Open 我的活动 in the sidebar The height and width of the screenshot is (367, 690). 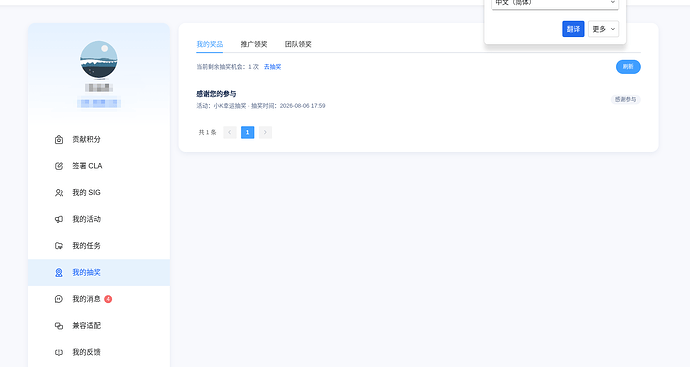click(99, 219)
